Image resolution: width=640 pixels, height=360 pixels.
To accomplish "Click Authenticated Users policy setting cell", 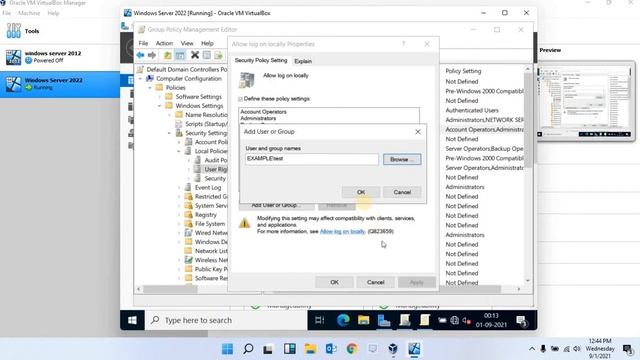I will coord(472,110).
